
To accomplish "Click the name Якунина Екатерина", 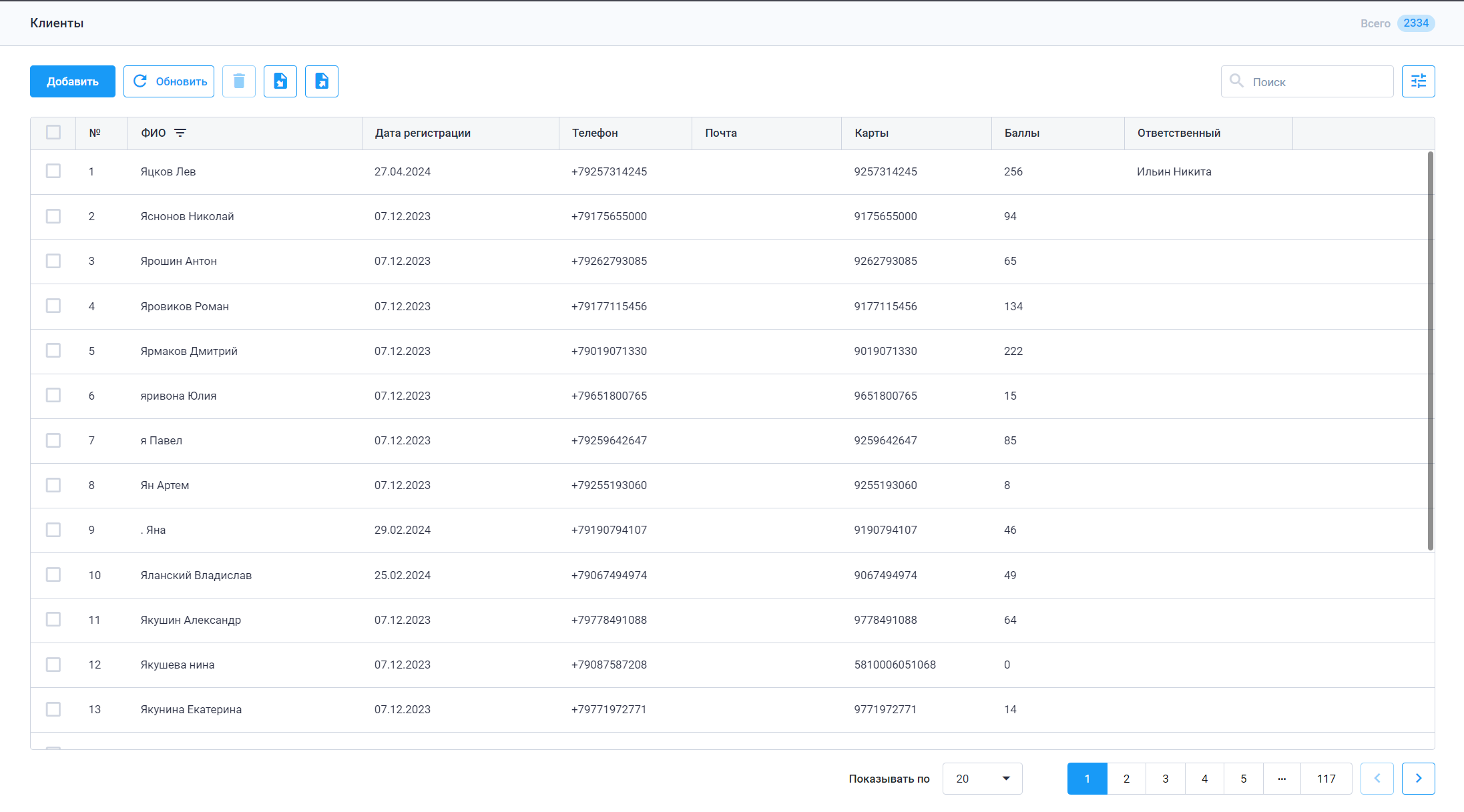I will (191, 709).
